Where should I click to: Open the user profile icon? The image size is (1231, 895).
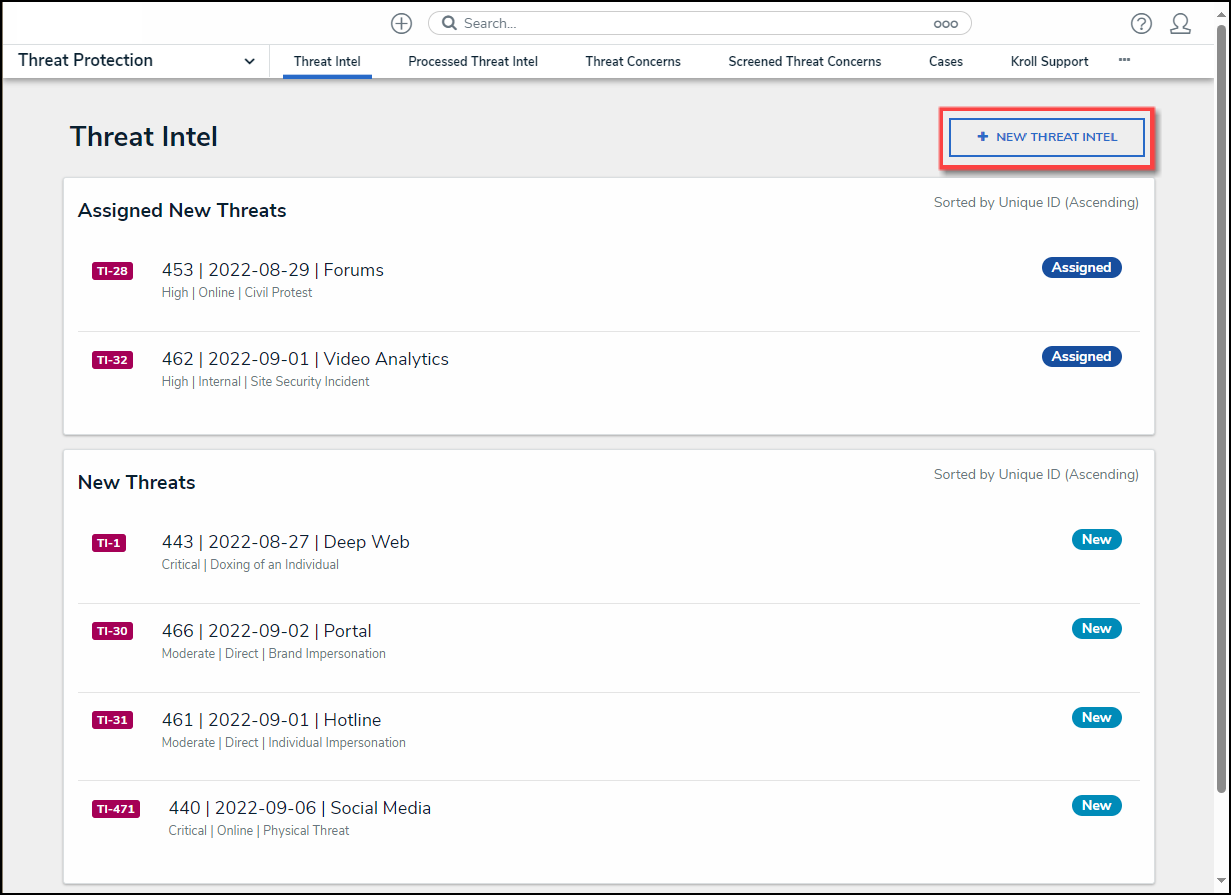1180,24
